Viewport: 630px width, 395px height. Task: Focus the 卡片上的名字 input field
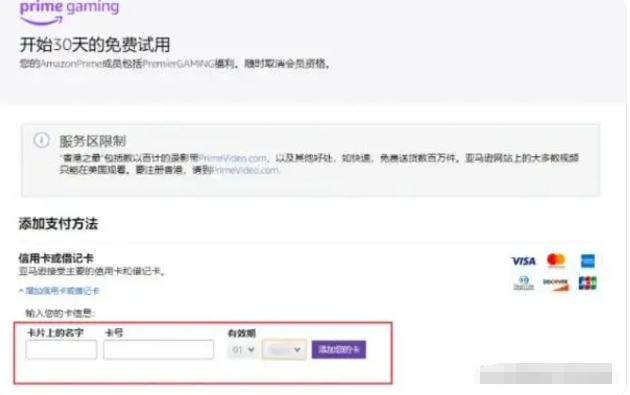pos(61,350)
